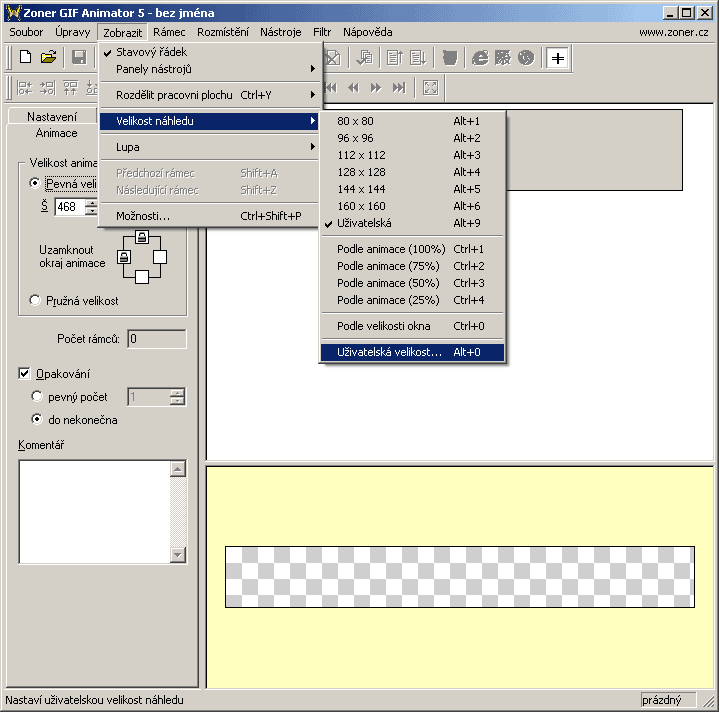Click Komentář scrollbar up arrow
The width and height of the screenshot is (719, 712).
(178, 469)
